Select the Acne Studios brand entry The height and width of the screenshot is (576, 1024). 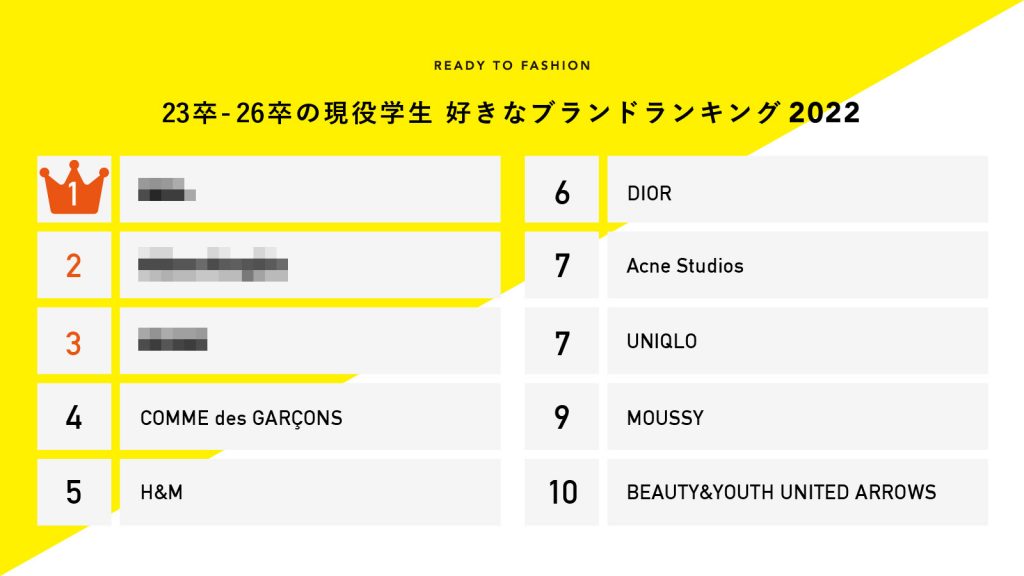click(x=685, y=266)
